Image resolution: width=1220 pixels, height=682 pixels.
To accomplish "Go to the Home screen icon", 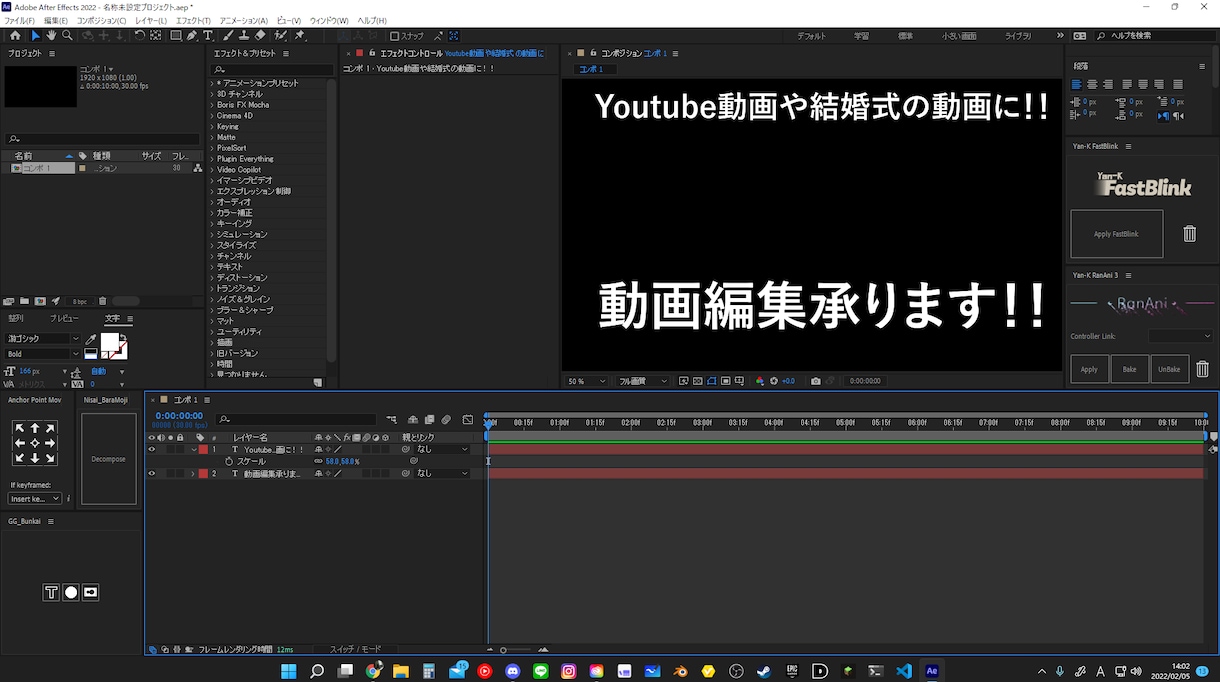I will click(15, 35).
